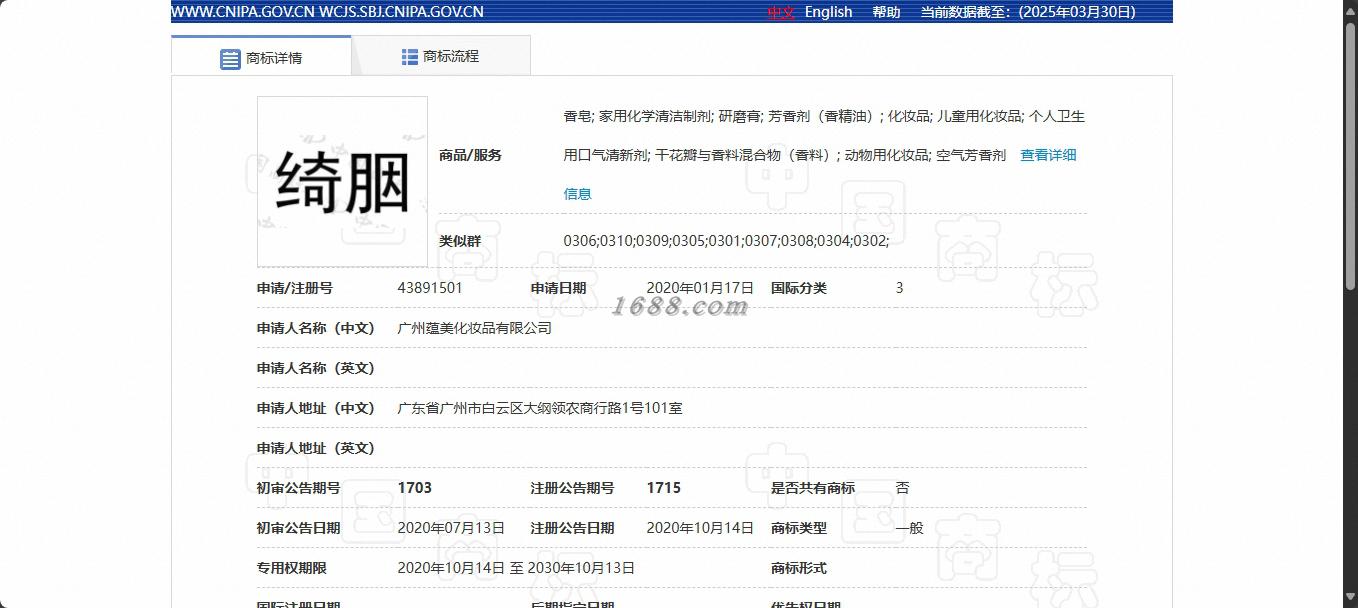Click the 信息 link text
The image size is (1358, 608).
pos(578,194)
